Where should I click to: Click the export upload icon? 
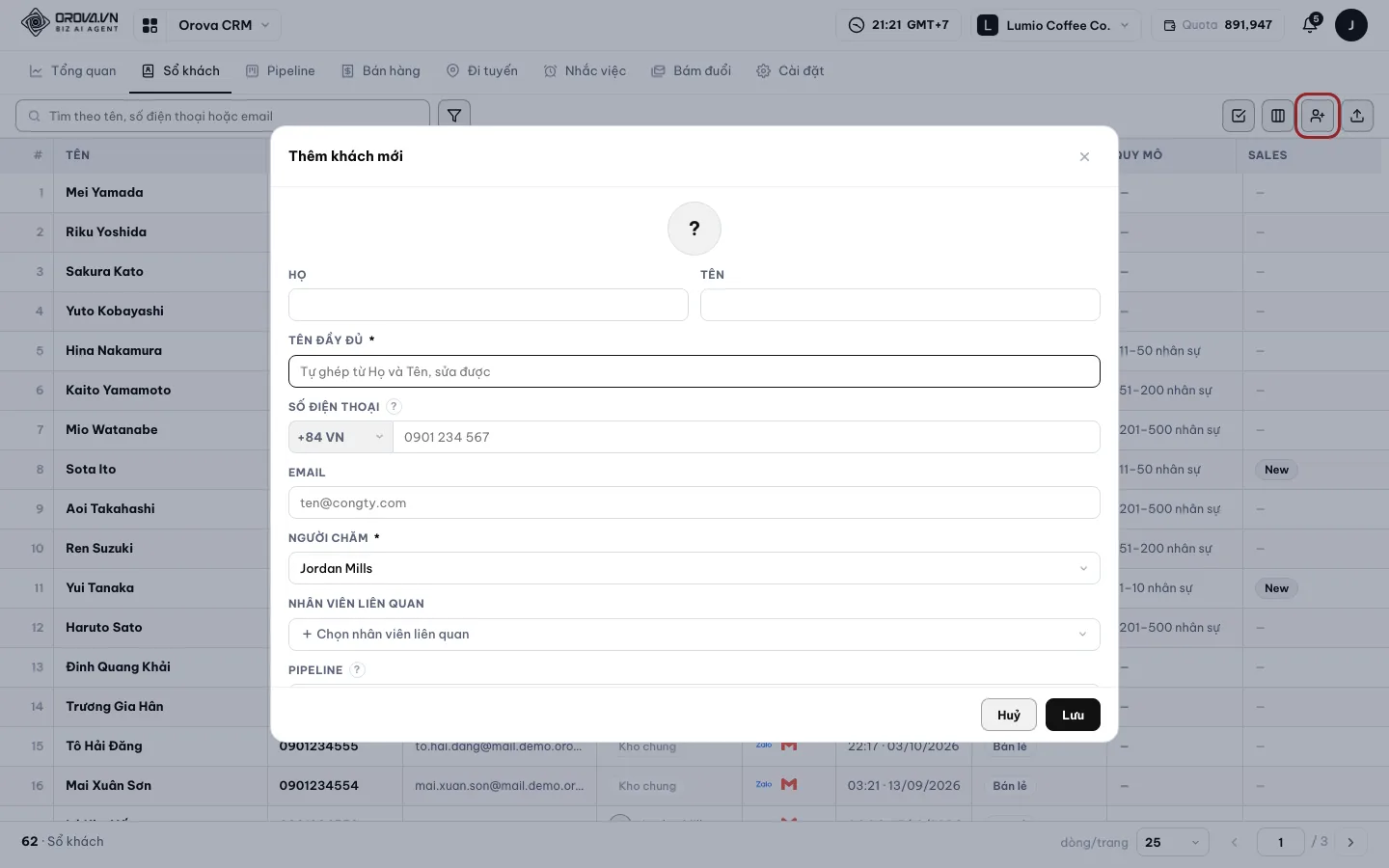[x=1357, y=116]
